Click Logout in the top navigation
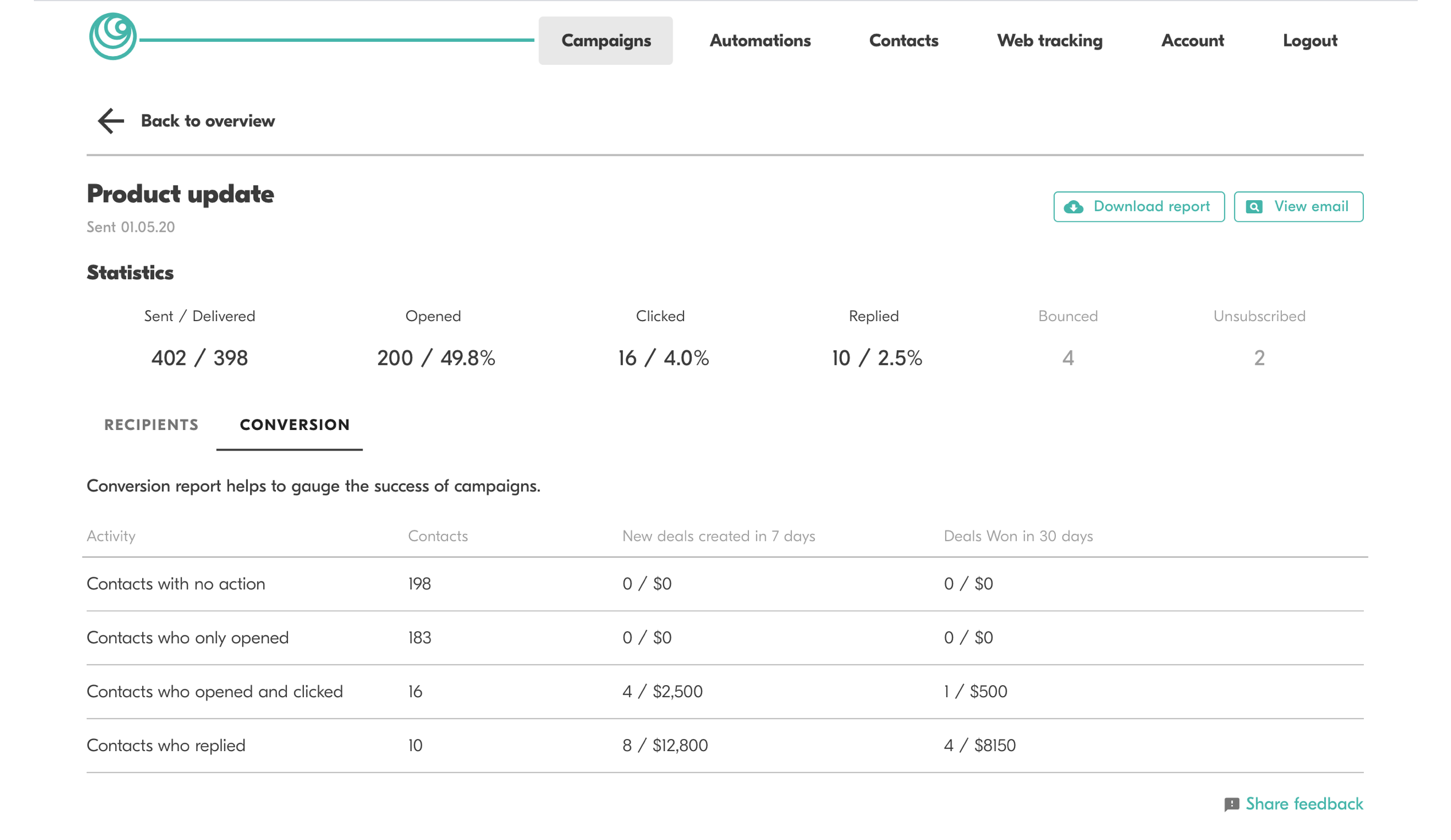 point(1309,40)
